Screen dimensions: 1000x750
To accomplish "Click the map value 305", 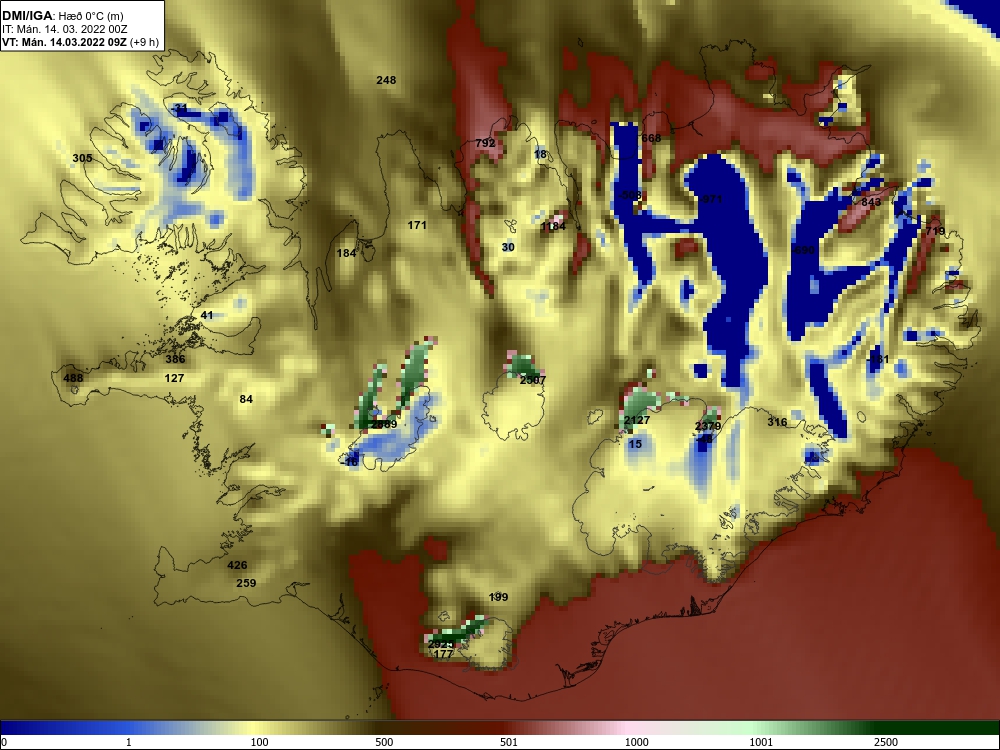I will click(82, 158).
